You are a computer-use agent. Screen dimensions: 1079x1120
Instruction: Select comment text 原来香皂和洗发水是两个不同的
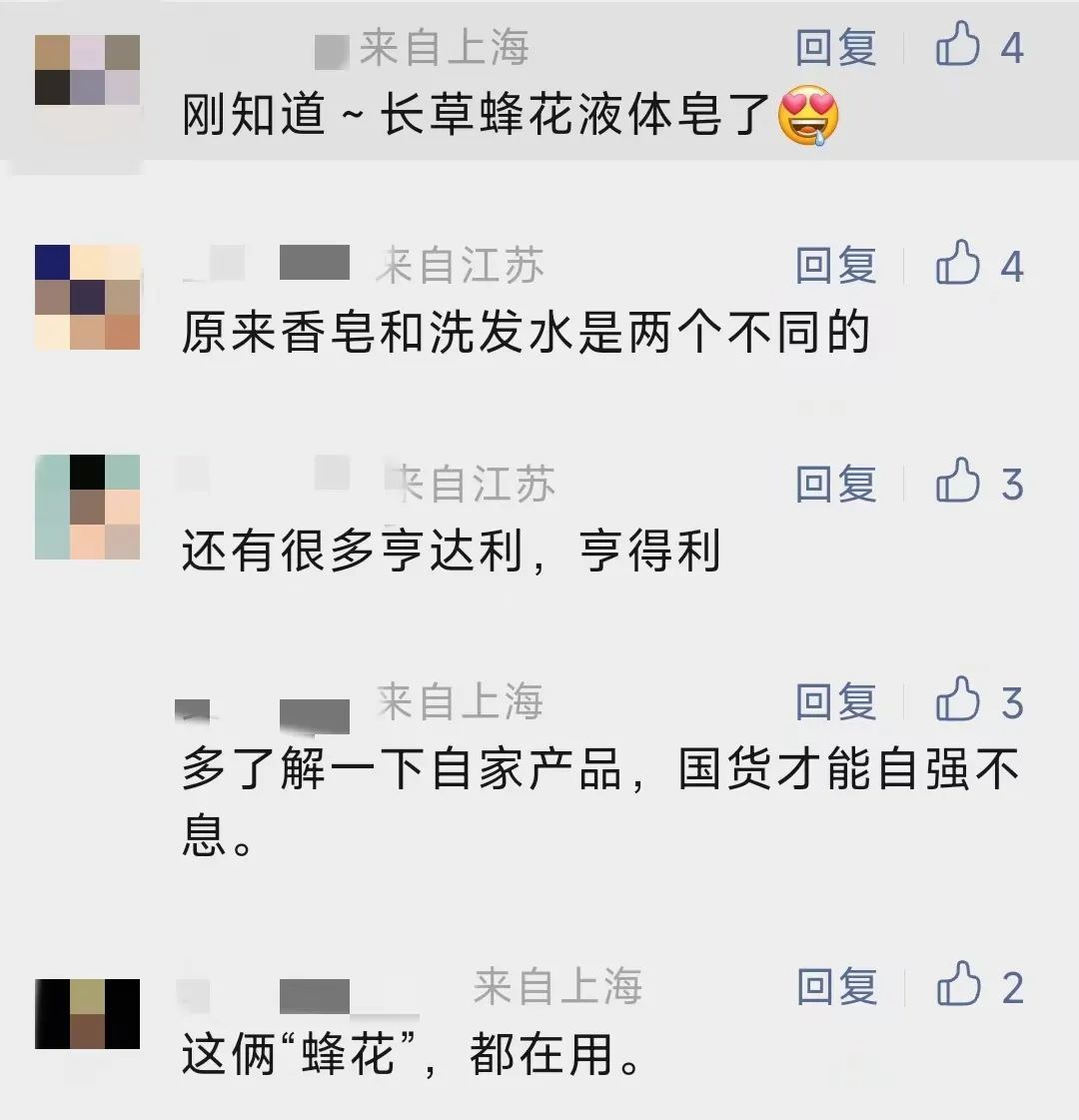(x=526, y=333)
